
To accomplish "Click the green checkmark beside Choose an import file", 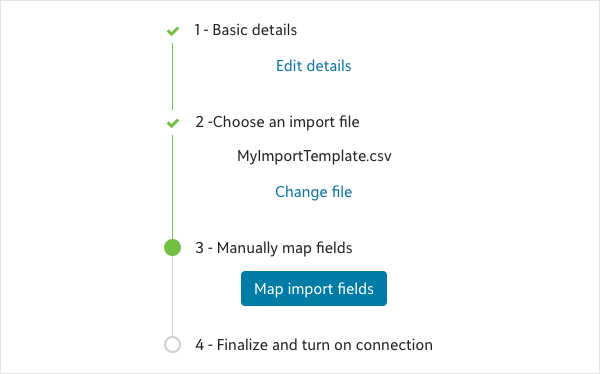I will [x=173, y=123].
